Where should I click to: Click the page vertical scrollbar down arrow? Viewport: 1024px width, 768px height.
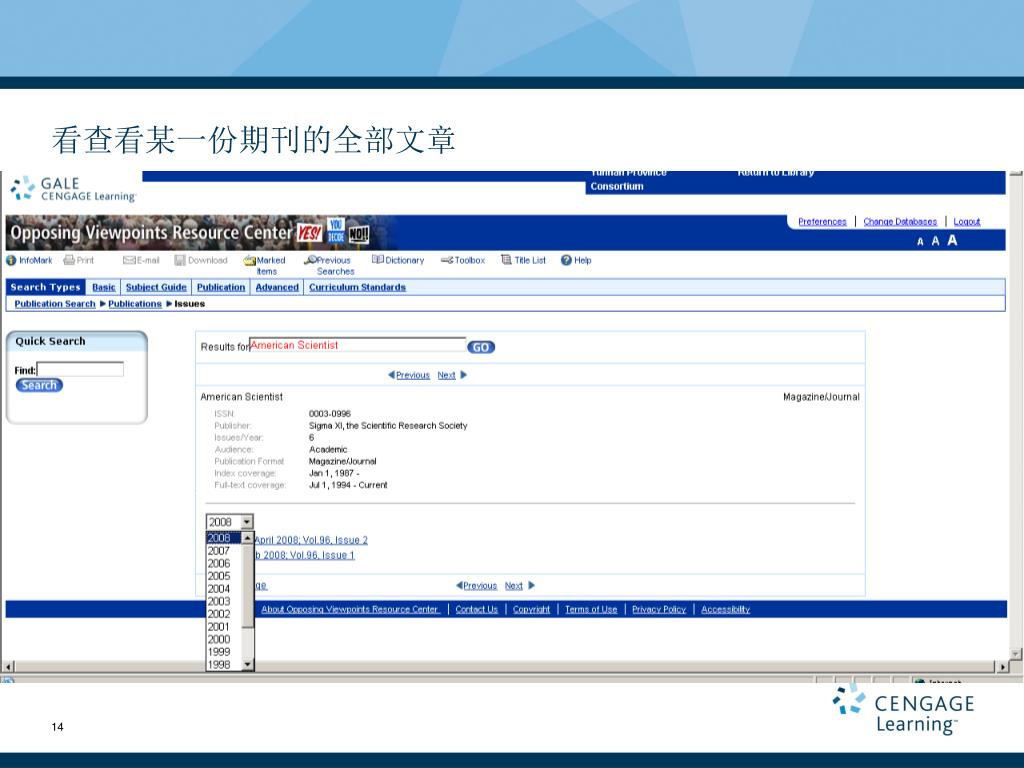coord(1016,653)
